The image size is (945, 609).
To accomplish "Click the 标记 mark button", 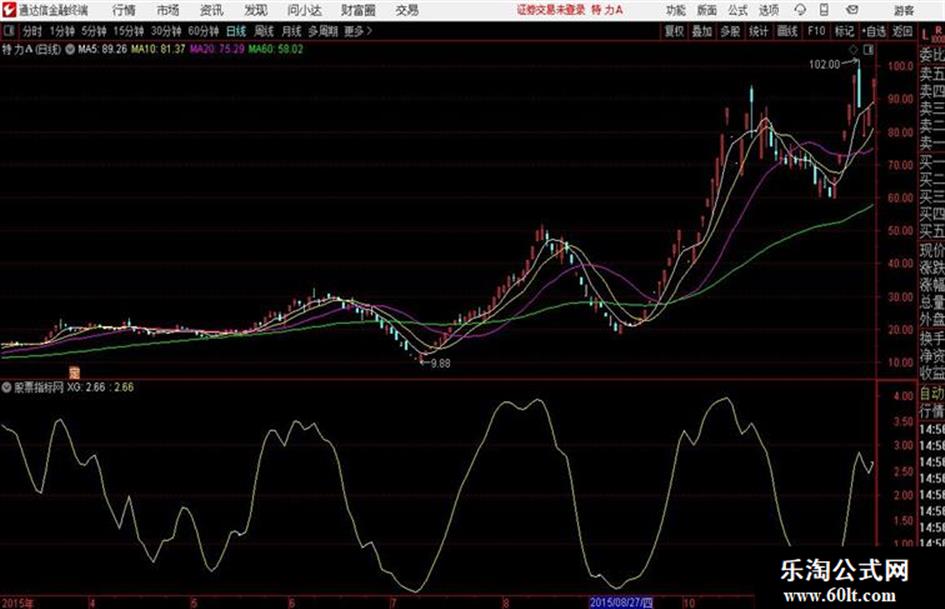I will [844, 31].
